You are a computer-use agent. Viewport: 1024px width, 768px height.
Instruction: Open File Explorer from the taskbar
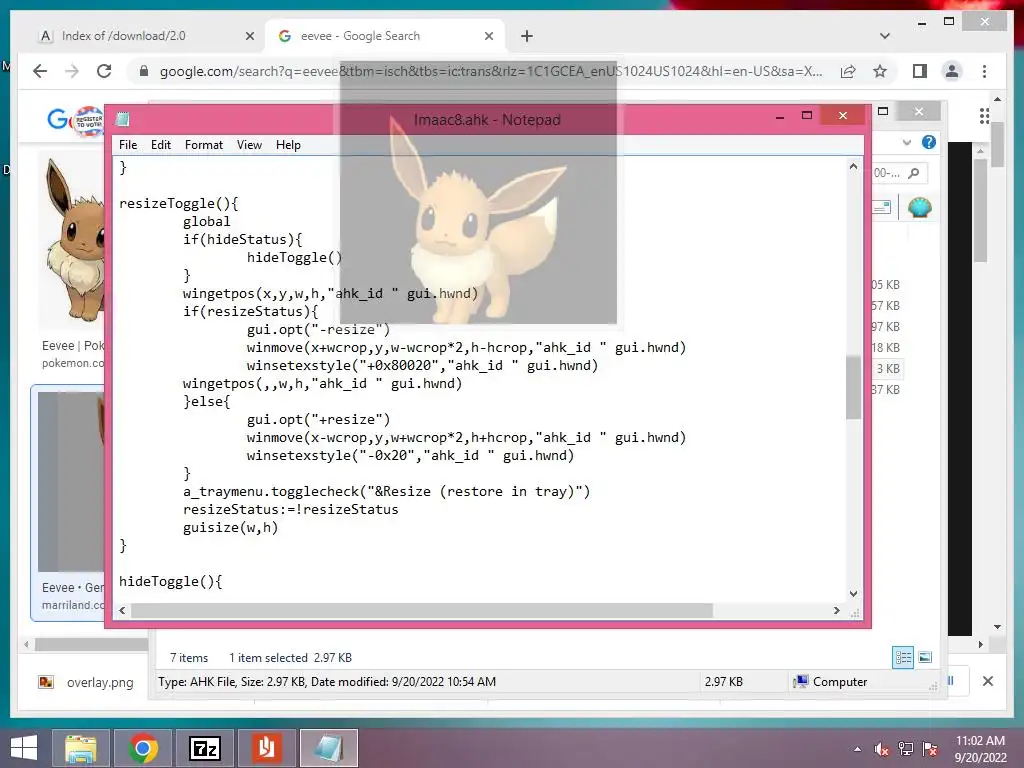coord(81,748)
